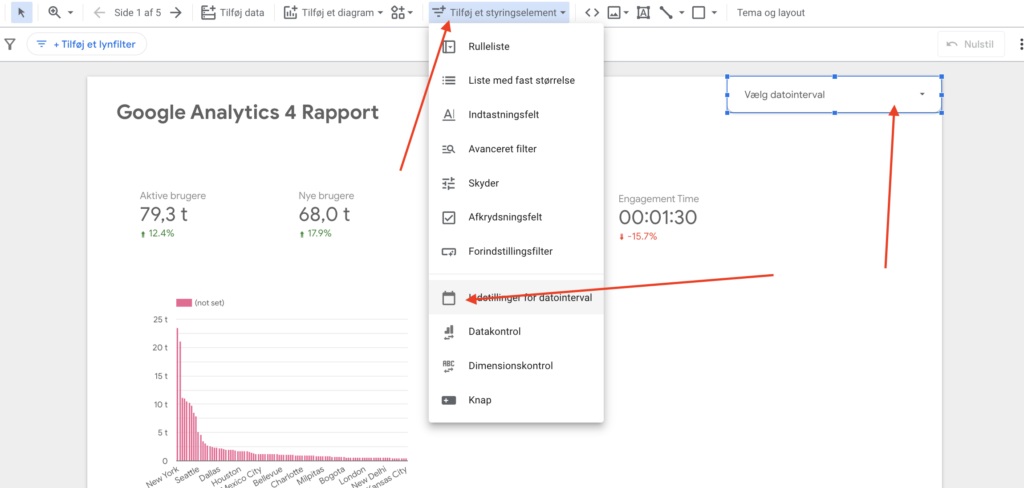Choose the date range control menu item

pyautogui.click(x=516, y=297)
